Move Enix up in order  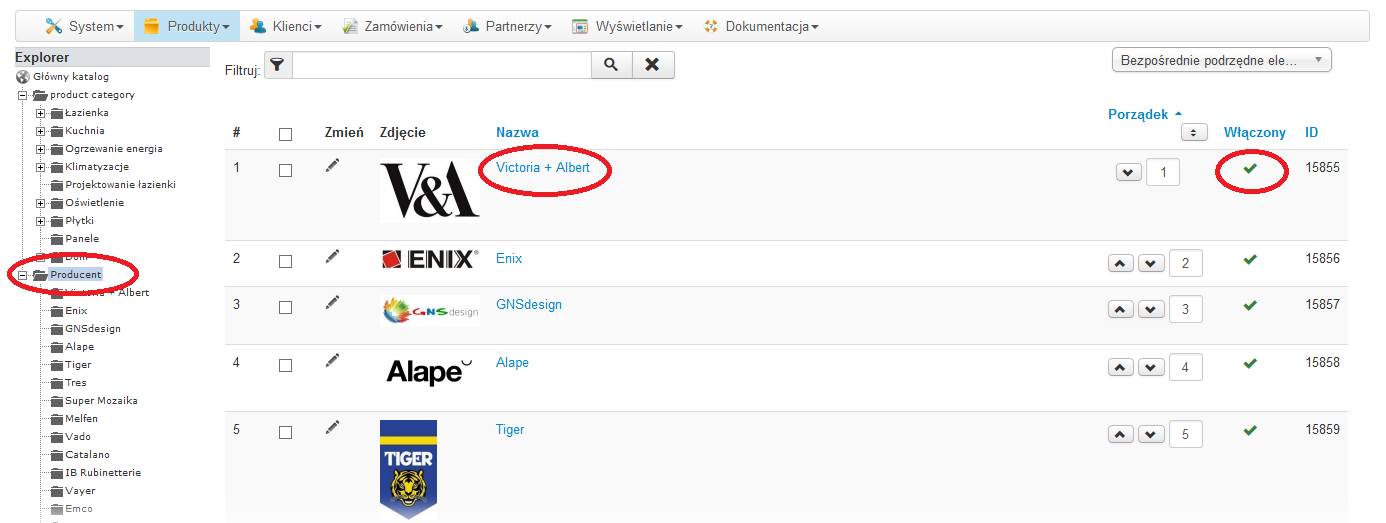pyautogui.click(x=1121, y=263)
